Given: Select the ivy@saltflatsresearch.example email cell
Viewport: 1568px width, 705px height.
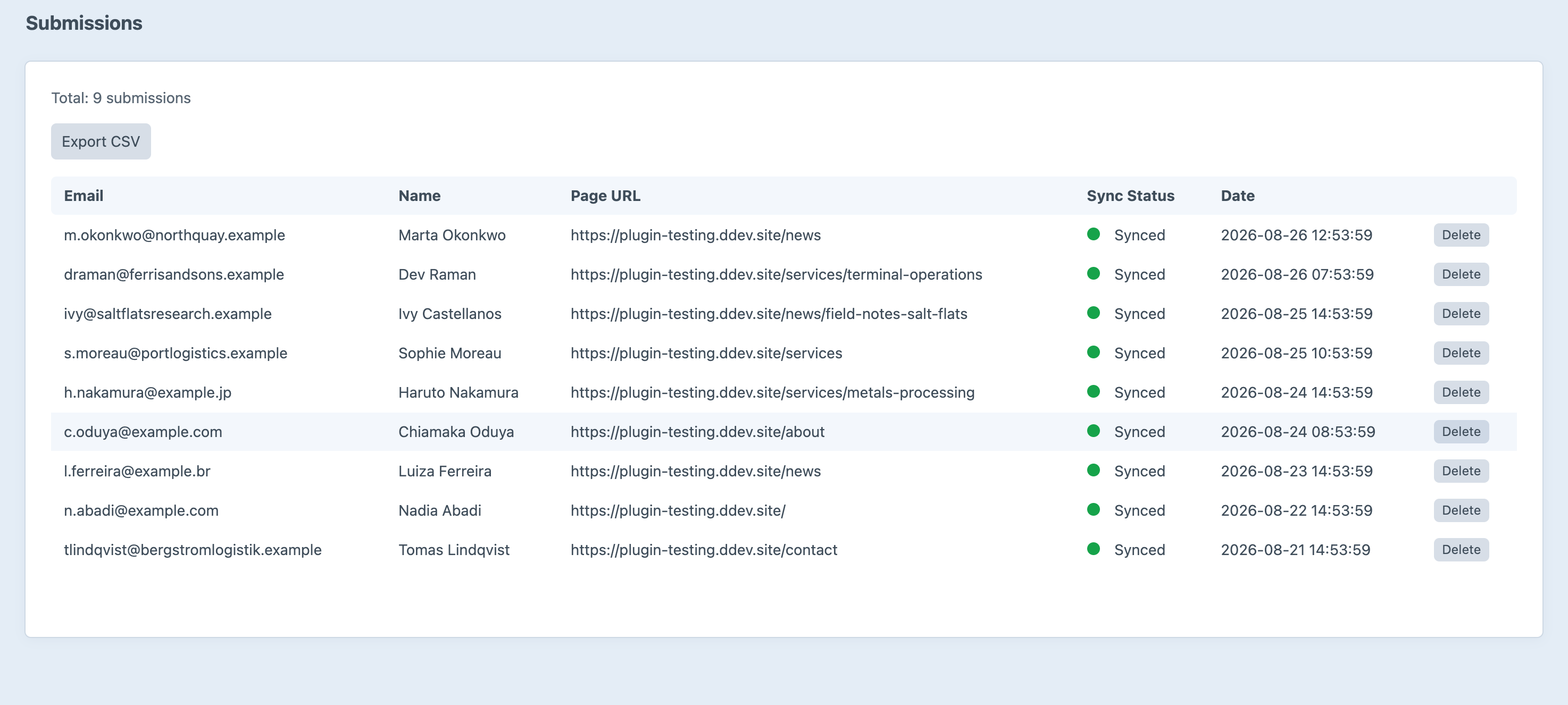Looking at the screenshot, I should click(x=168, y=314).
